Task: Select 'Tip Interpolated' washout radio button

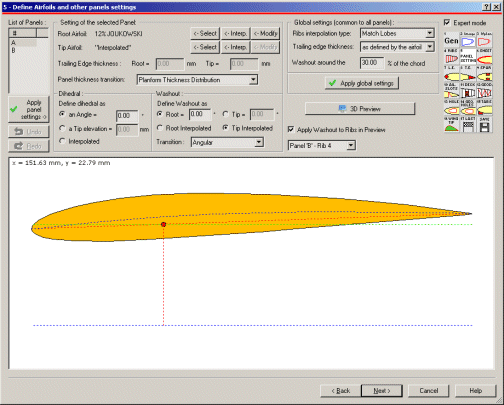Action: pos(226,128)
